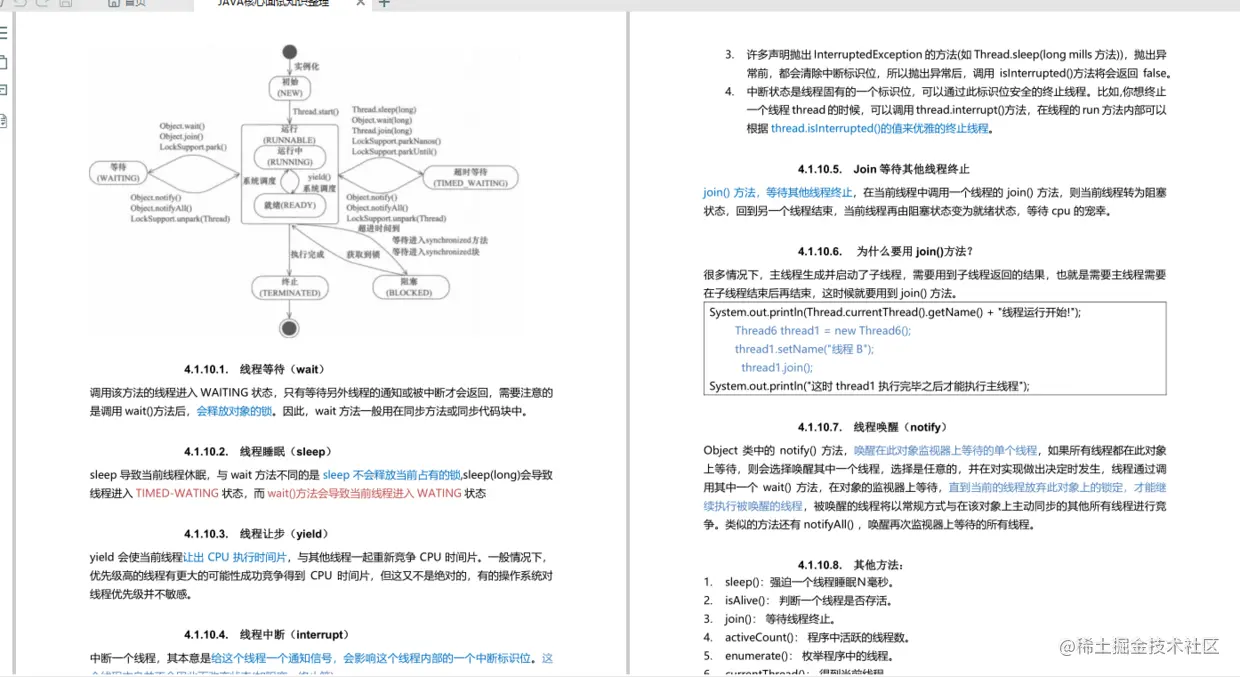Viewport: 1240px width, 677px height.
Task: Click heading 4.1.10.5. Join 等待其他线程终止
Action: pos(883,169)
